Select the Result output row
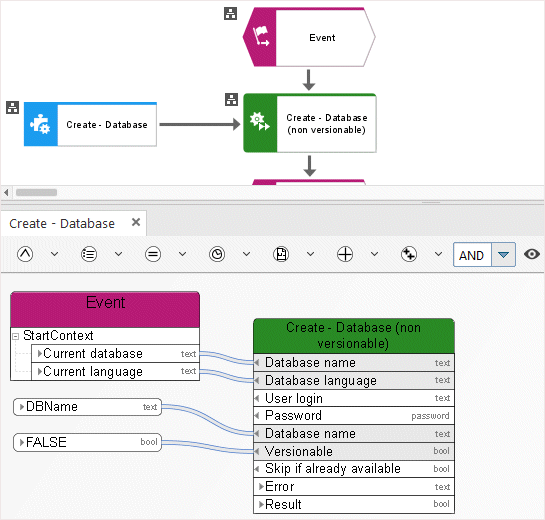The image size is (545, 520). 354,504
